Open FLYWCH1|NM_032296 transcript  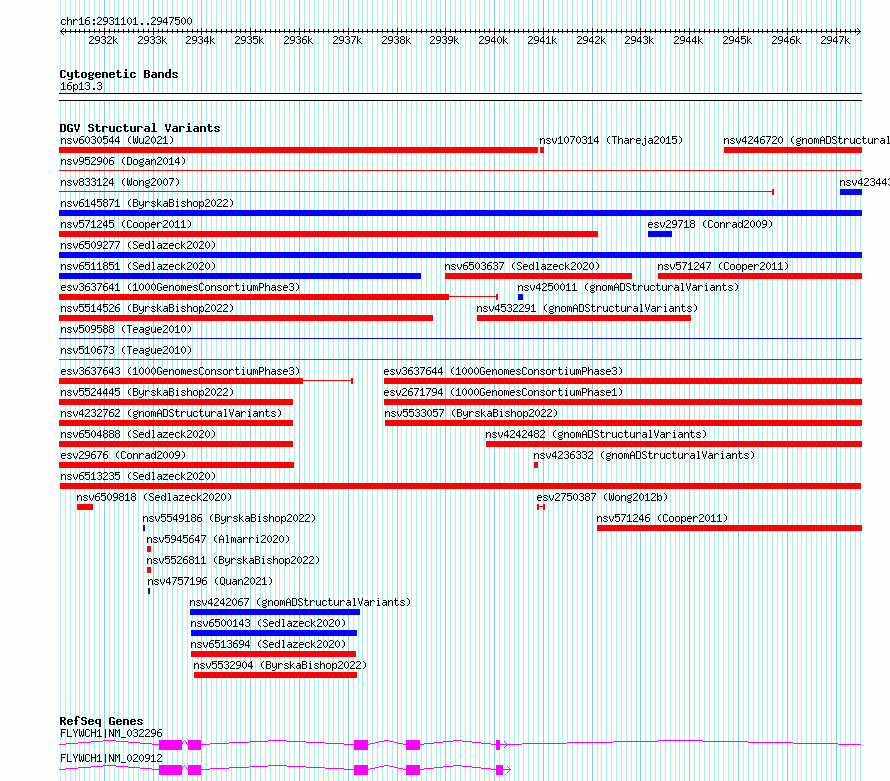[111, 733]
